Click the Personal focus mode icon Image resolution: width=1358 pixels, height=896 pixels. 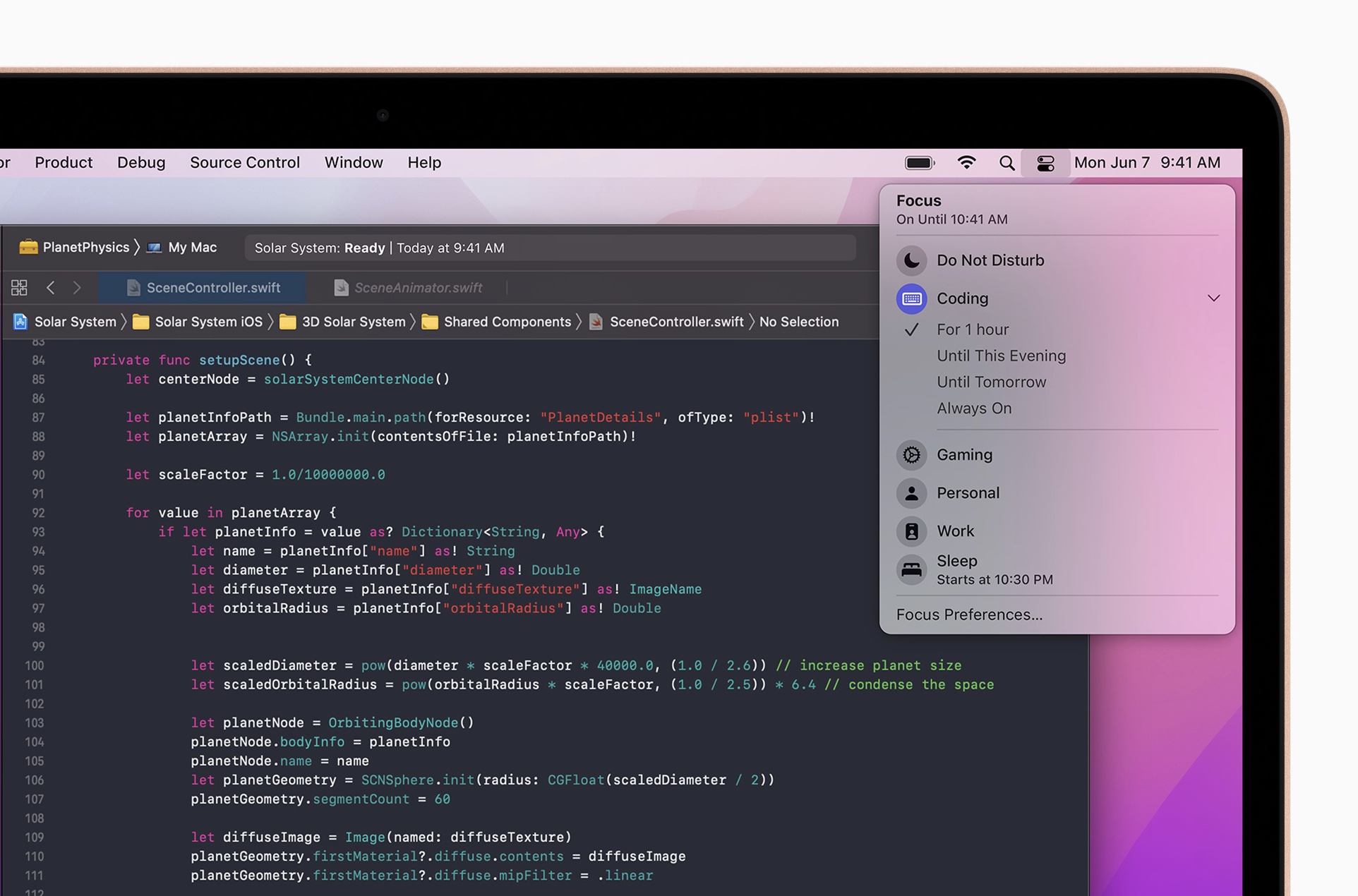pos(911,492)
